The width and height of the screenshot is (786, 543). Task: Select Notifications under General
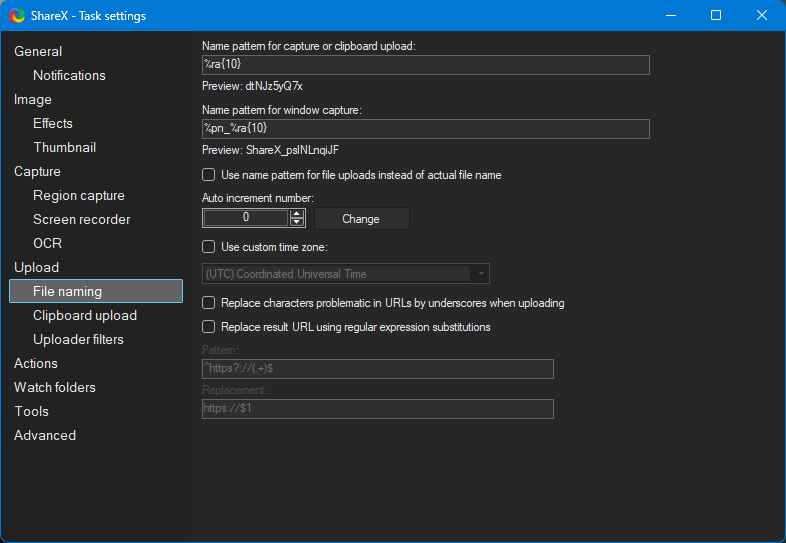[x=69, y=75]
